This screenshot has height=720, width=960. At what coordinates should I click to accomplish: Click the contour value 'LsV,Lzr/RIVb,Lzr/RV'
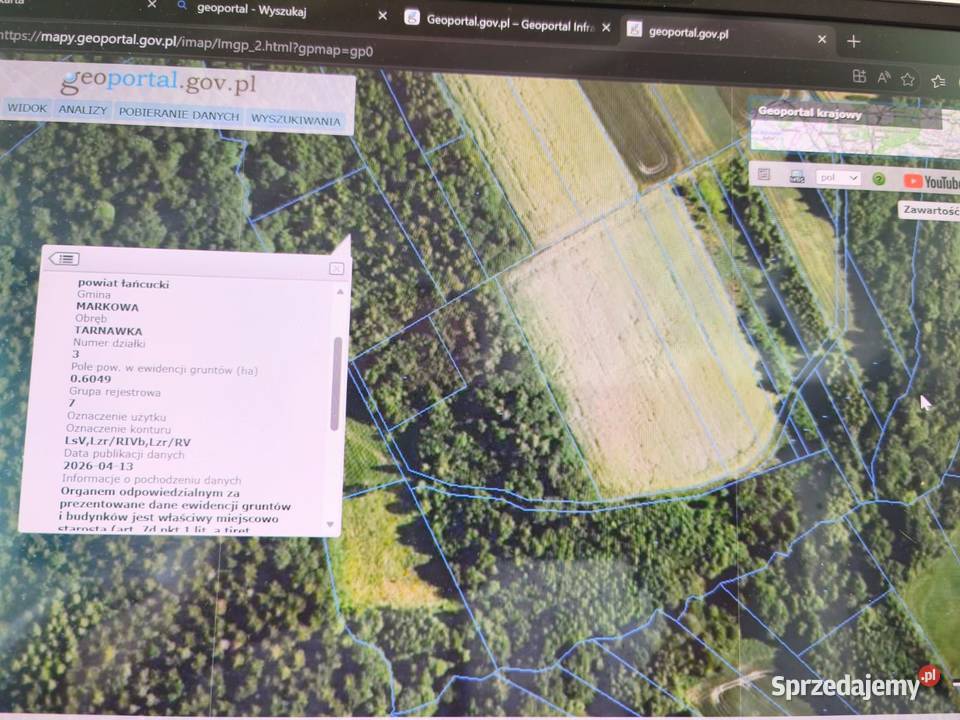click(128, 441)
